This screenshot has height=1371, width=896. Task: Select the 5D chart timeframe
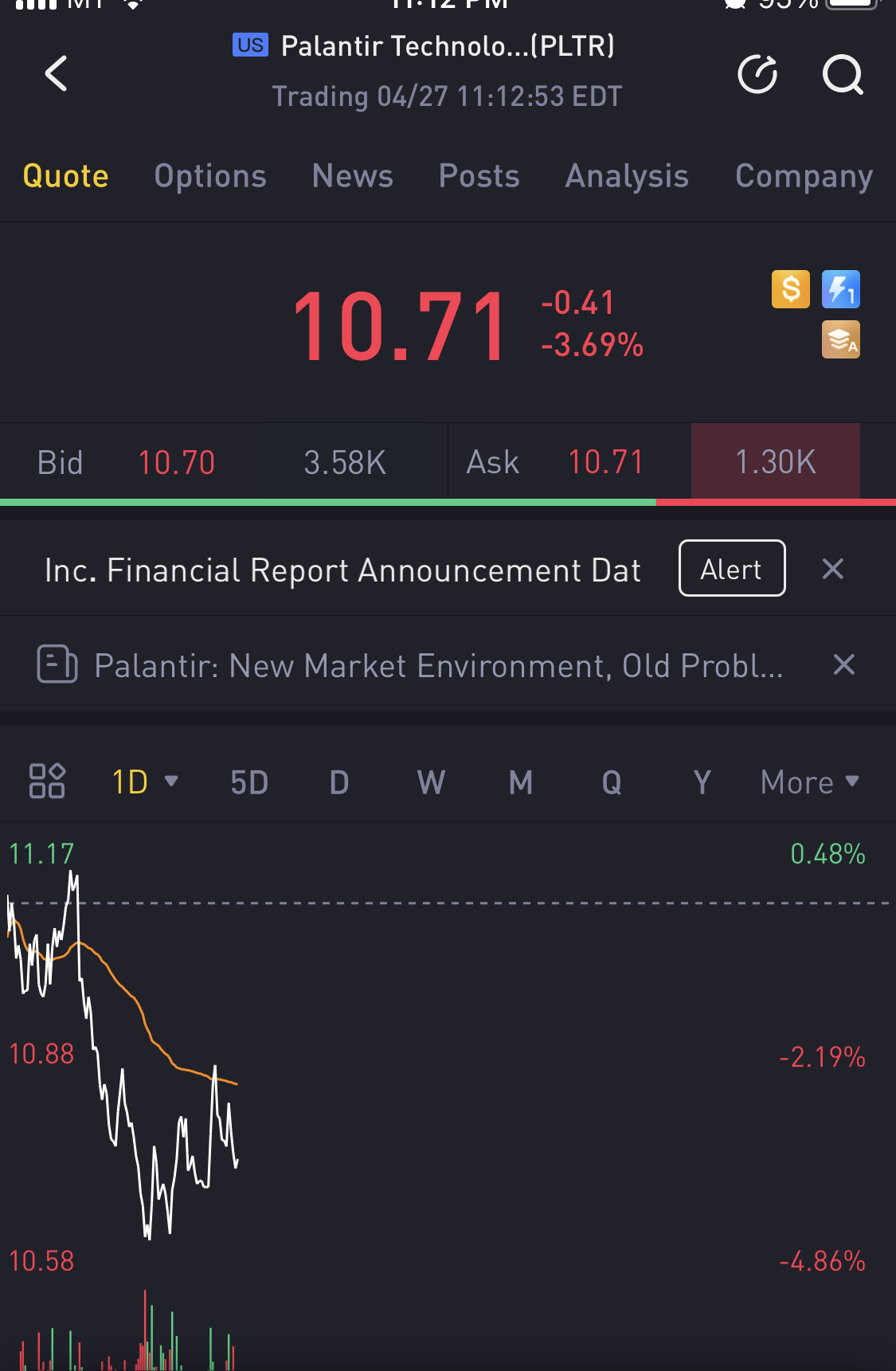pyautogui.click(x=249, y=782)
